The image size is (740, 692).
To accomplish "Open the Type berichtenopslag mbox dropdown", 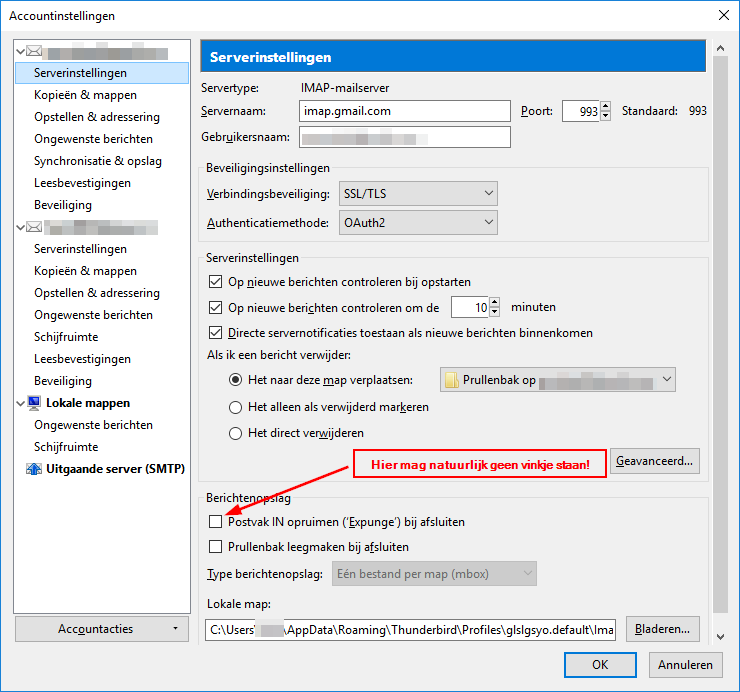I will point(434,574).
